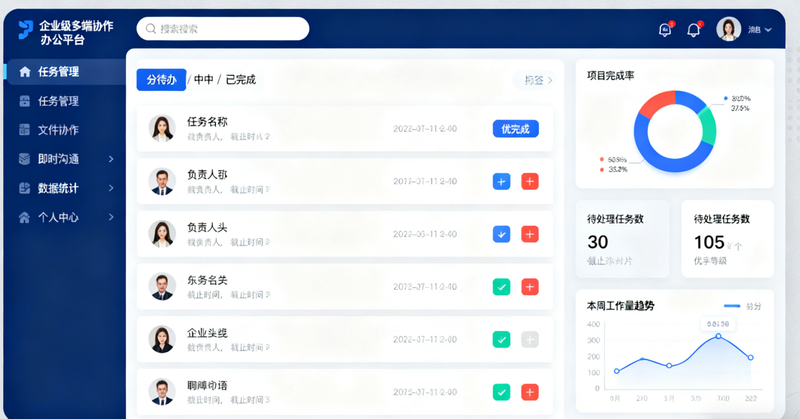Switch to the 中中 tab
This screenshot has width=800, height=419.
coord(204,80)
